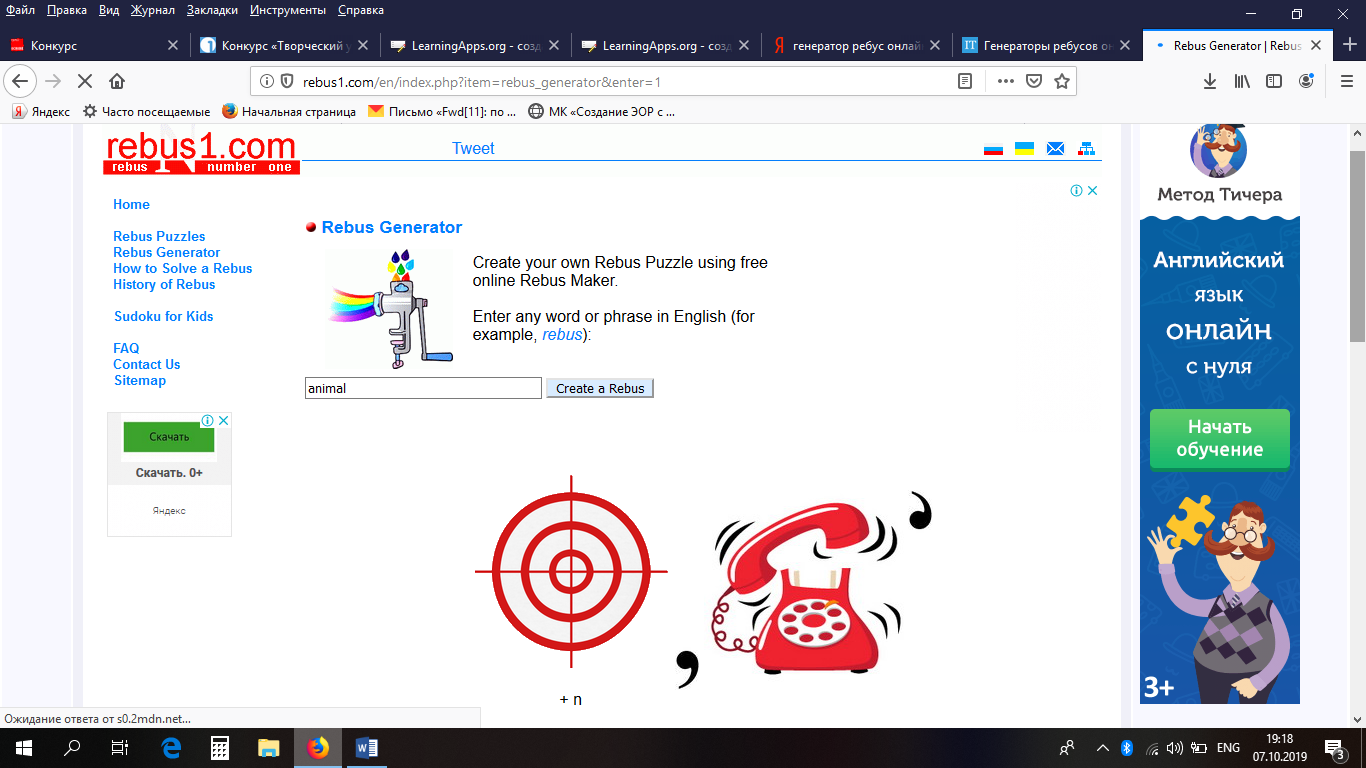Image resolution: width=1366 pixels, height=768 pixels.
Task: Open the Firefox hamburger menu
Action: [x=1346, y=81]
